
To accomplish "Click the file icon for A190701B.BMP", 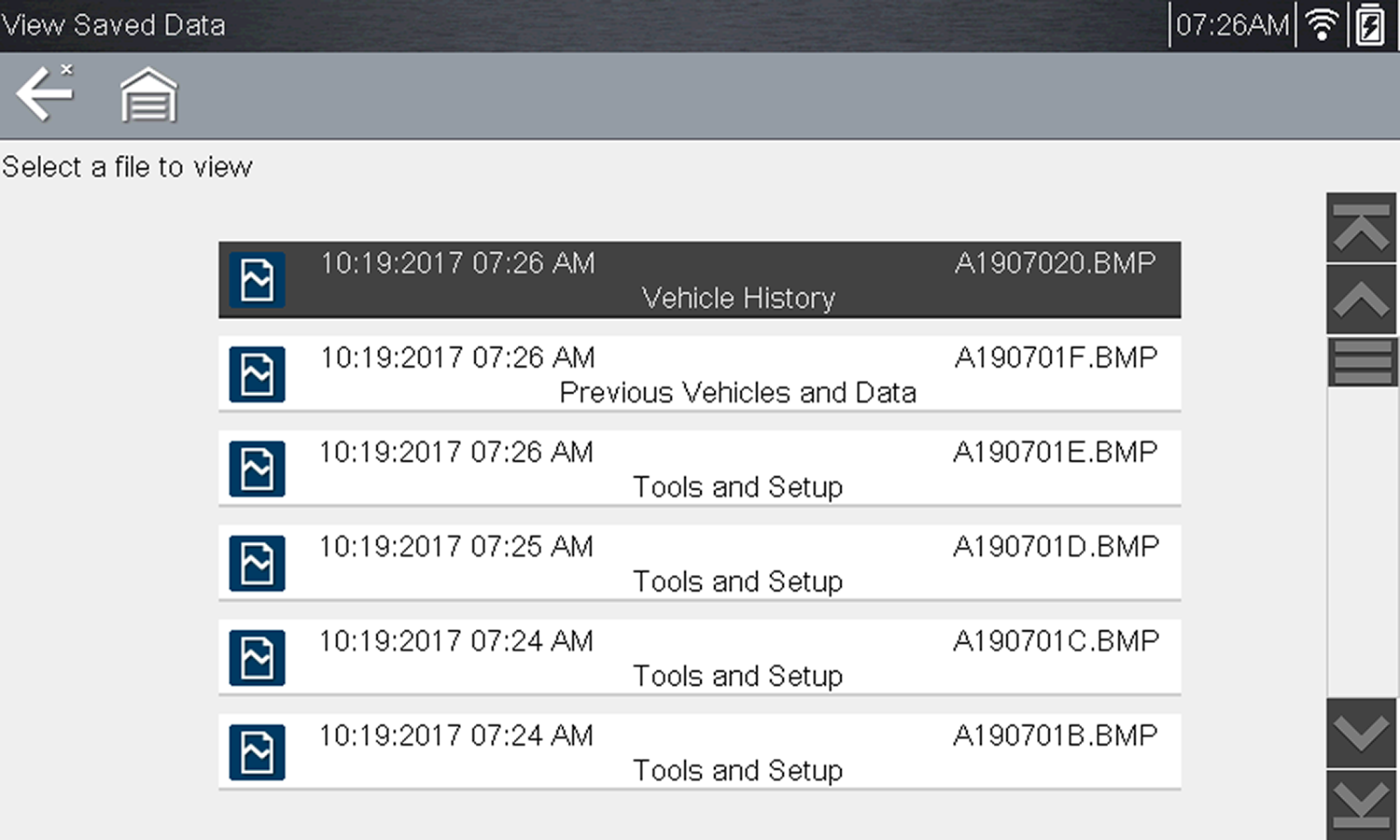I will tap(257, 751).
